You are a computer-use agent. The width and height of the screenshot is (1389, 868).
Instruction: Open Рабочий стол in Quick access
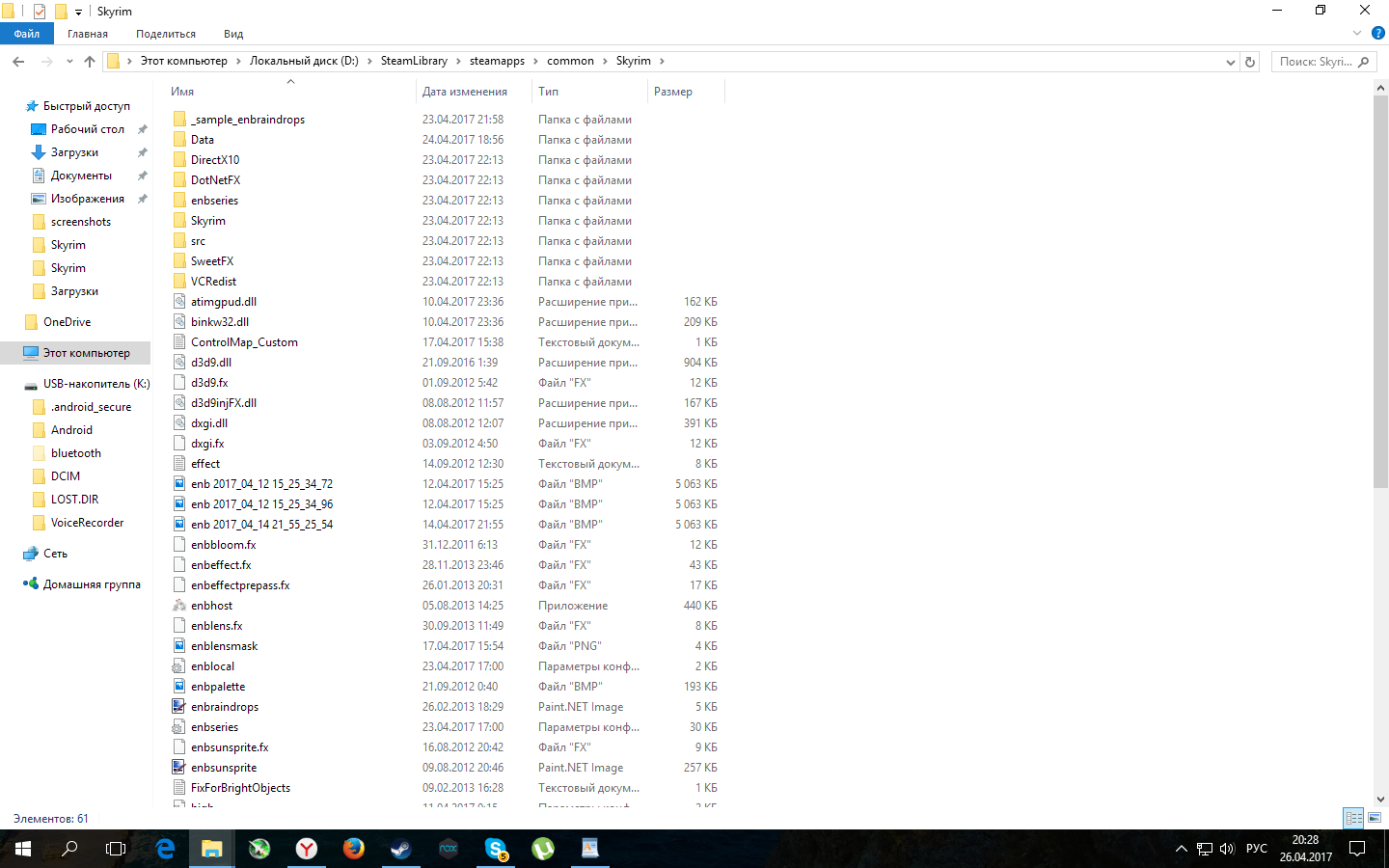click(x=87, y=129)
